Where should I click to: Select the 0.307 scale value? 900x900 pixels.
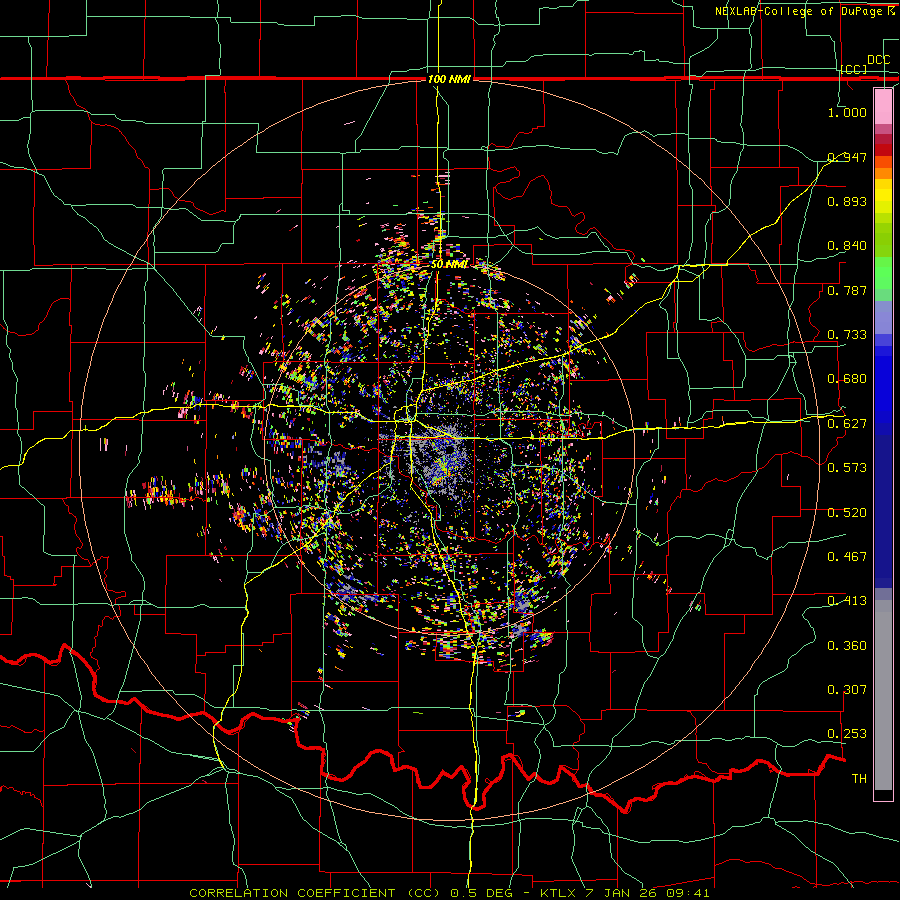847,690
